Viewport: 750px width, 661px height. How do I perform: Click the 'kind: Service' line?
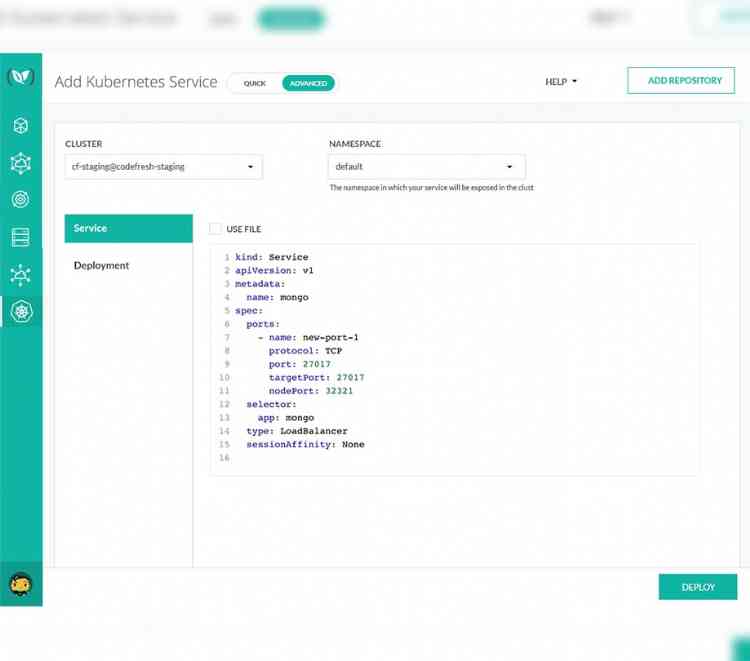(x=272, y=257)
